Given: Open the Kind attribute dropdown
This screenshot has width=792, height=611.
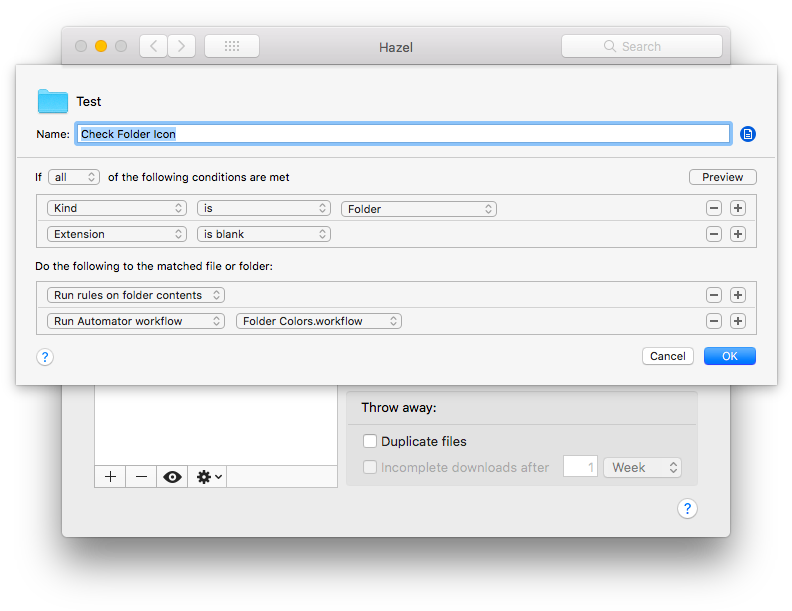Looking at the screenshot, I should coord(117,208).
